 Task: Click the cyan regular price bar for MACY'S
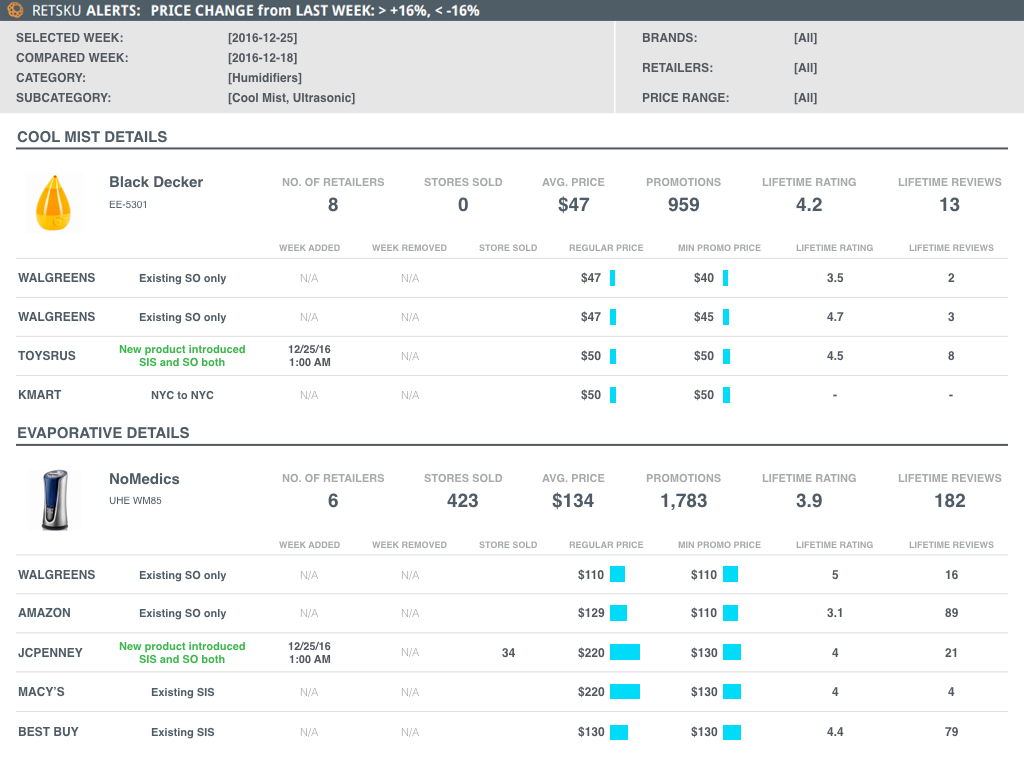pyautogui.click(x=625, y=692)
